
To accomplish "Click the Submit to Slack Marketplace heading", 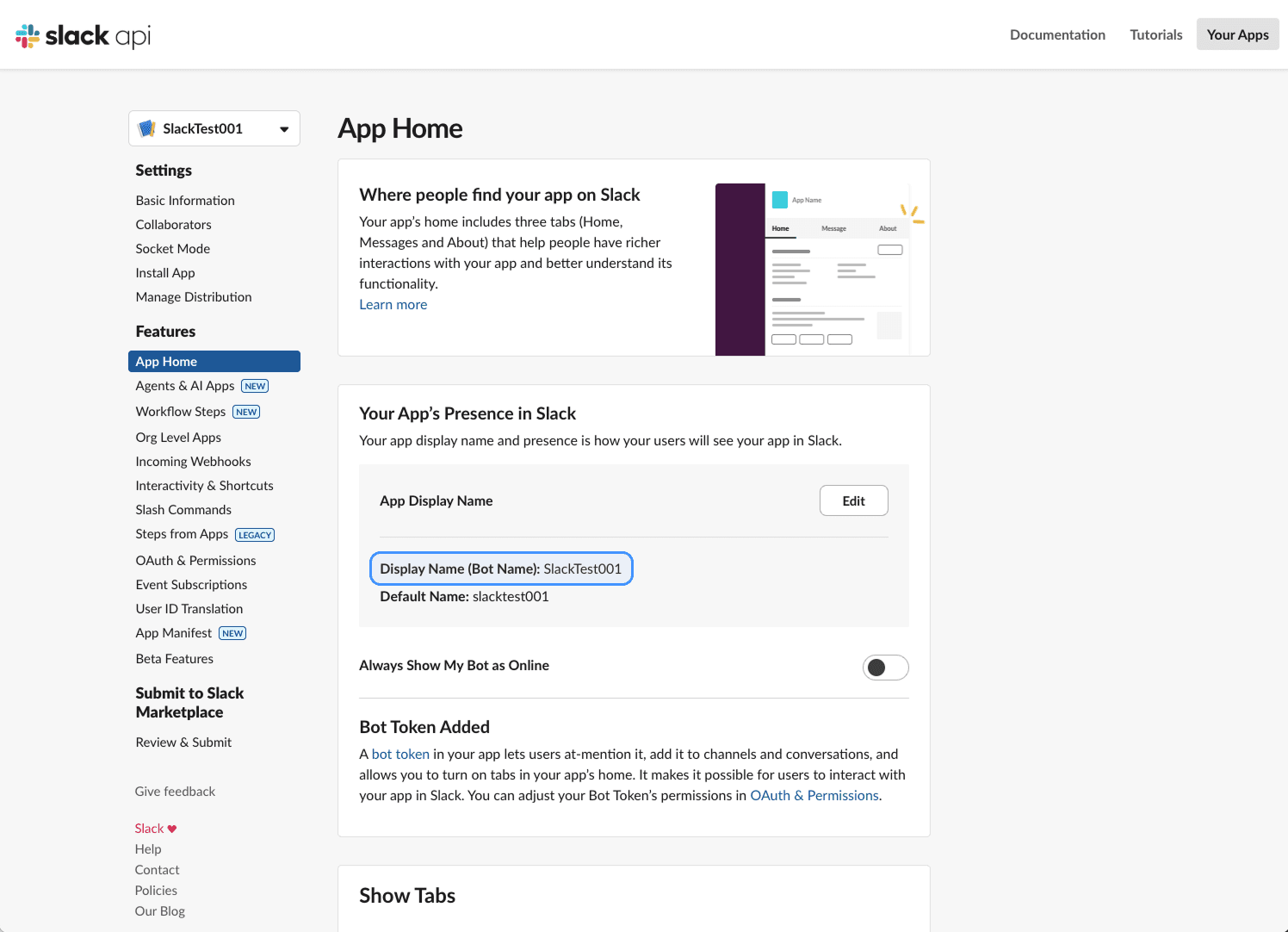I will [x=189, y=703].
